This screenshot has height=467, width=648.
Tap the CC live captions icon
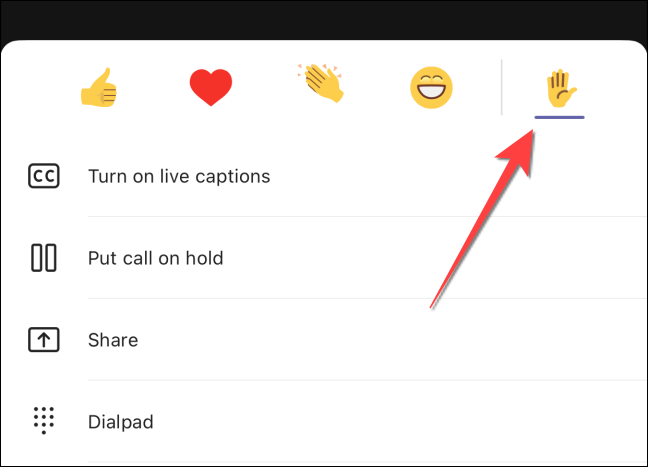(x=44, y=176)
